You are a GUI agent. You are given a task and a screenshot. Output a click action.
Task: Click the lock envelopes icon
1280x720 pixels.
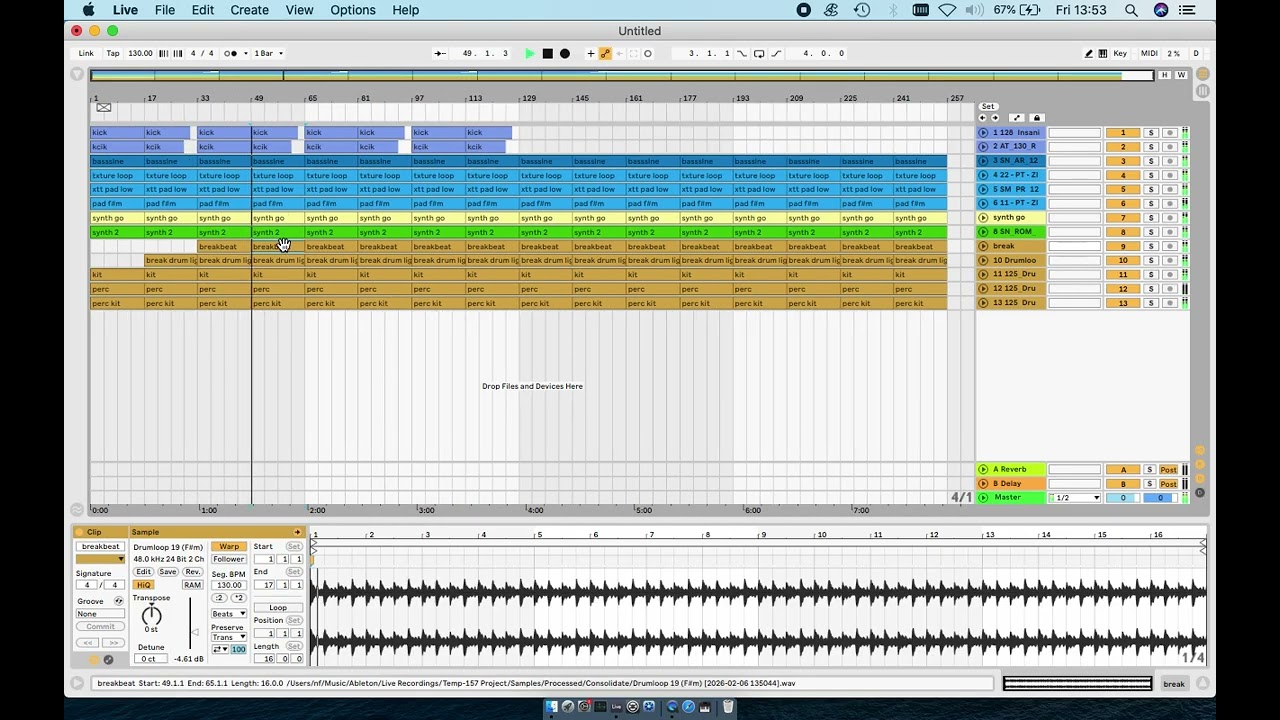1036,118
